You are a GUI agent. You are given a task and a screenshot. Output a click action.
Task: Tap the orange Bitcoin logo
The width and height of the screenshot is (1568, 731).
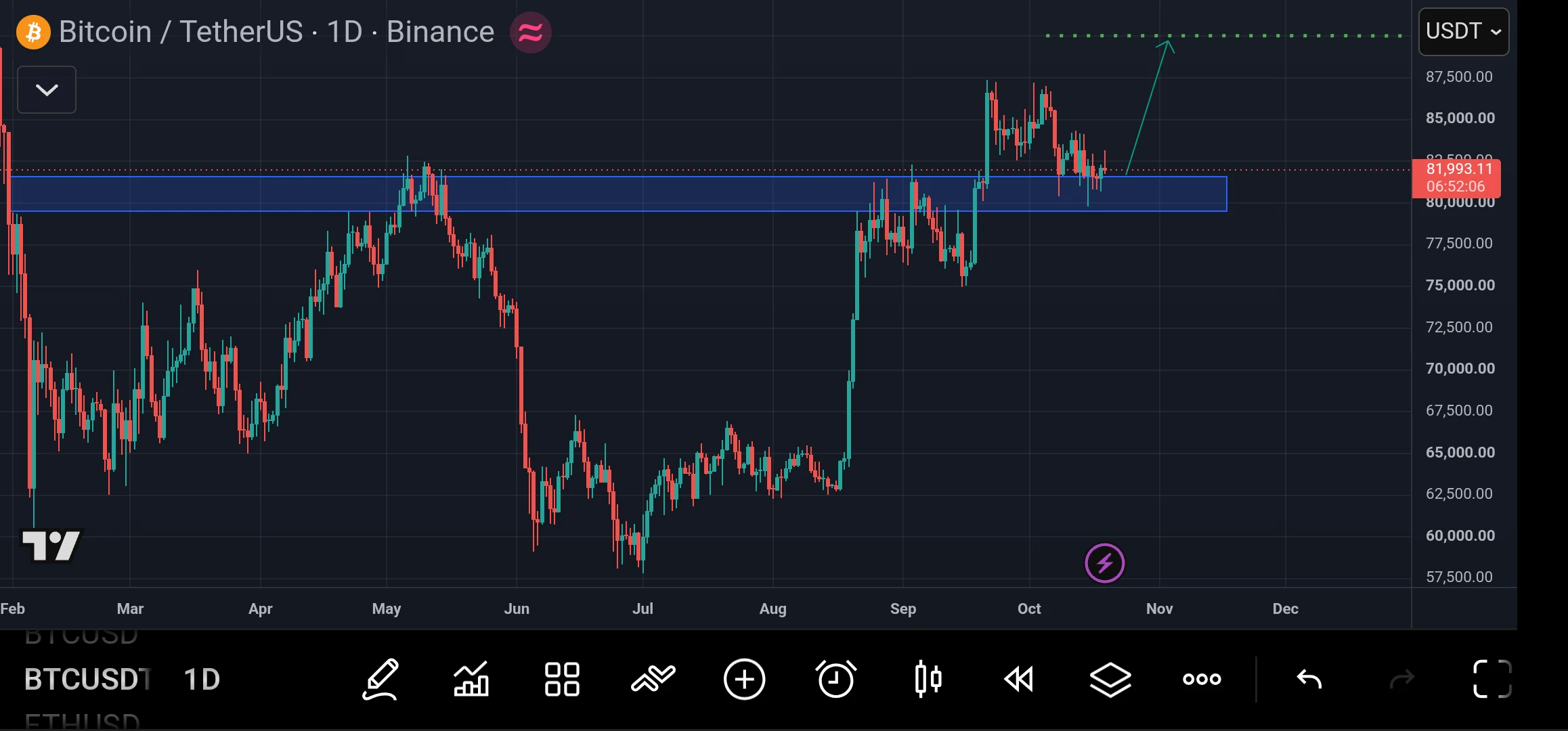[x=33, y=32]
